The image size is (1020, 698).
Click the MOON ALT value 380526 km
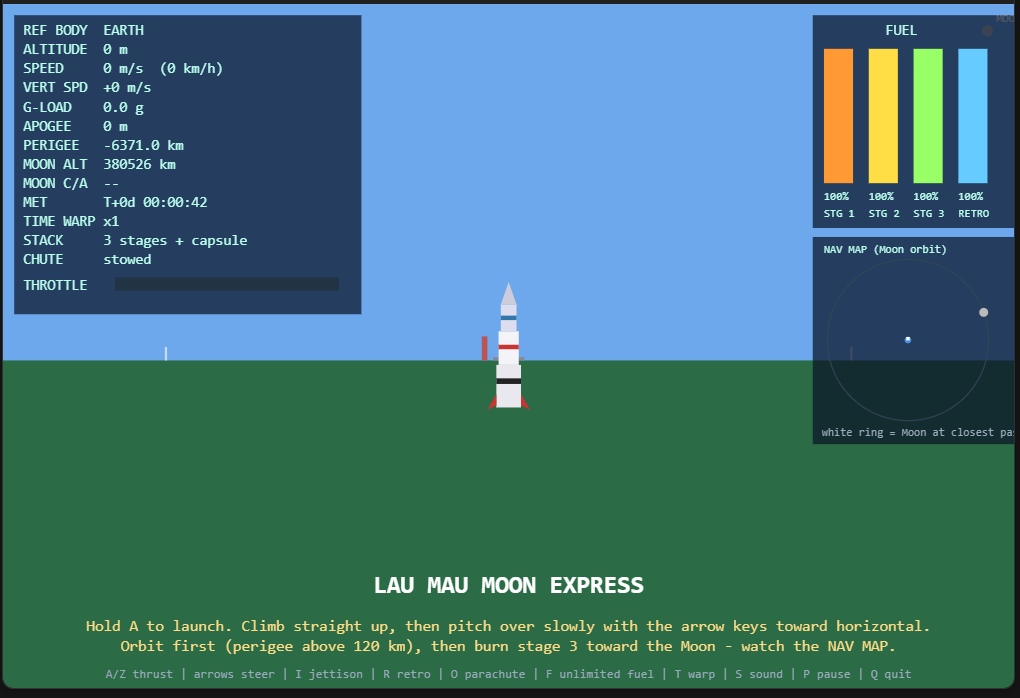[x=139, y=164]
